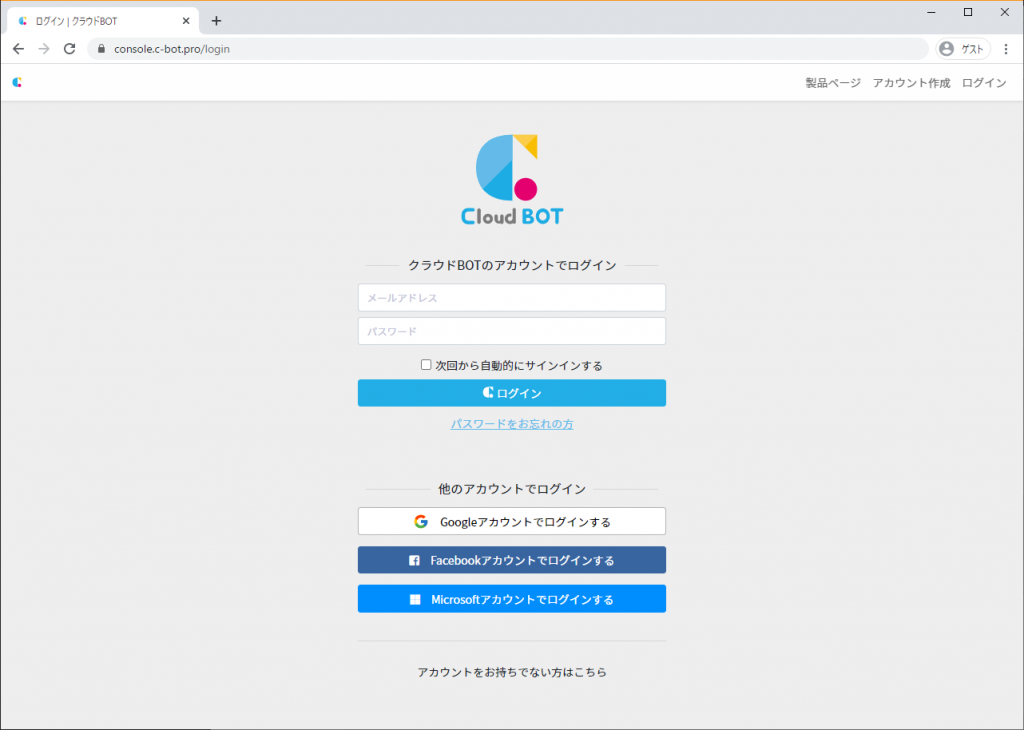
Task: Click the large Cloud BOT center logo
Action: pyautogui.click(x=511, y=180)
